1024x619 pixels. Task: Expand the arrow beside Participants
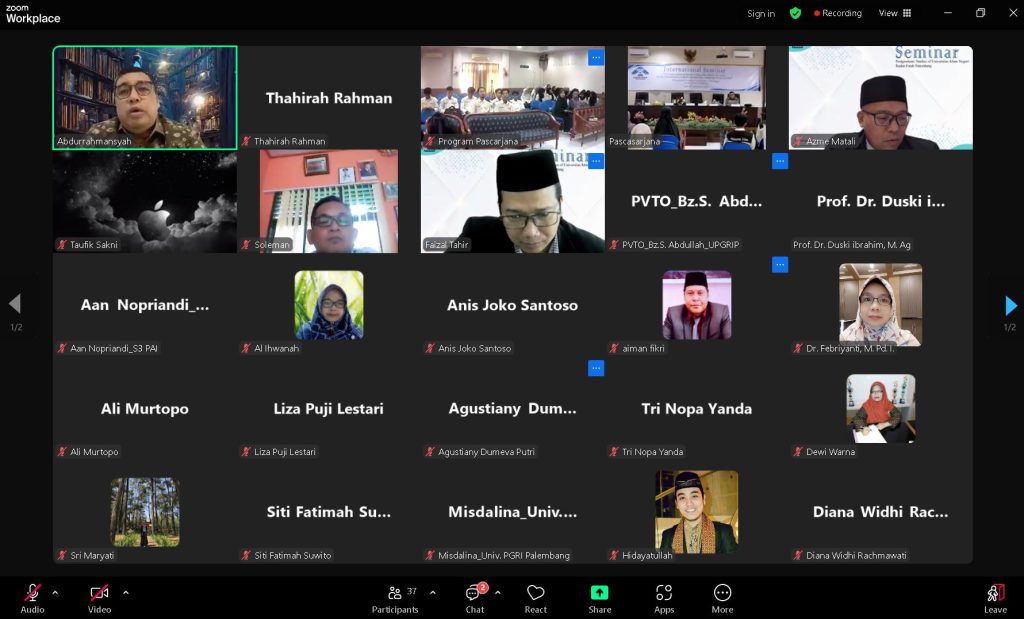tap(432, 593)
